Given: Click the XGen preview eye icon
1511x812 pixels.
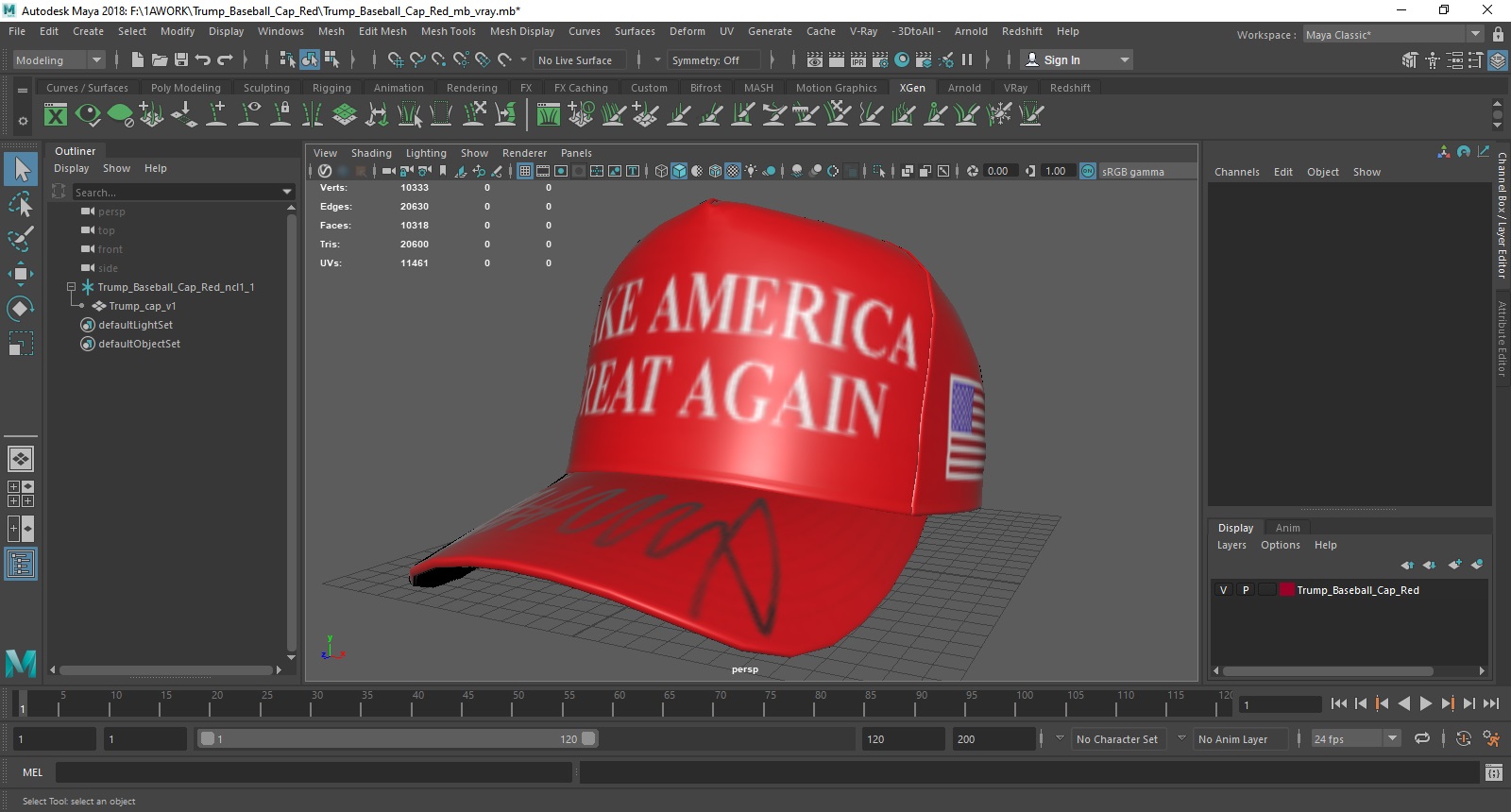Looking at the screenshot, I should (x=88, y=115).
